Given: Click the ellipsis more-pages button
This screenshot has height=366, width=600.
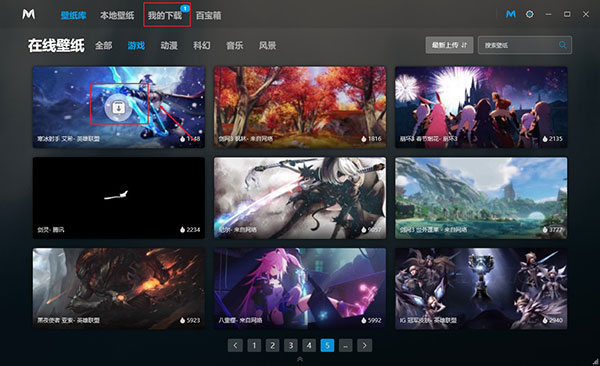Looking at the screenshot, I should click(x=346, y=346).
